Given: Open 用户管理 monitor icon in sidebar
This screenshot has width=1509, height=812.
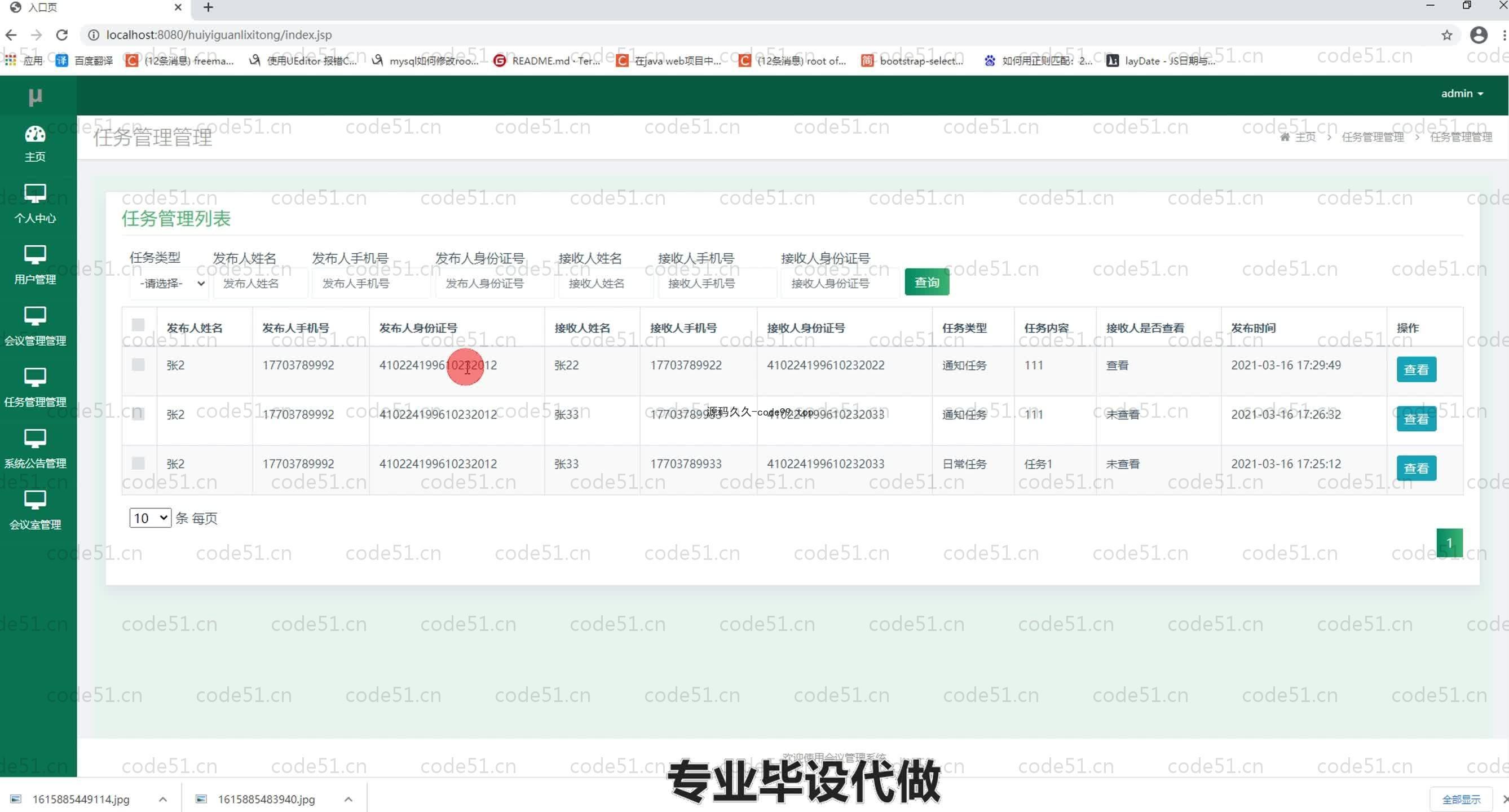Looking at the screenshot, I should coord(35,255).
